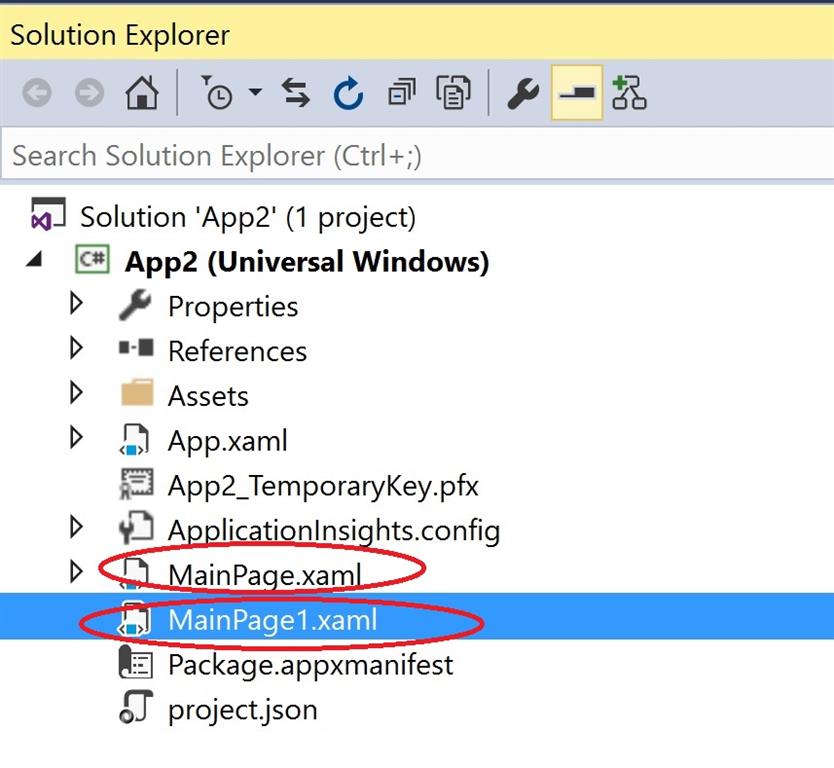Screen dimensions: 834x768
Task: Click the Forward navigation arrow
Action: click(x=89, y=93)
